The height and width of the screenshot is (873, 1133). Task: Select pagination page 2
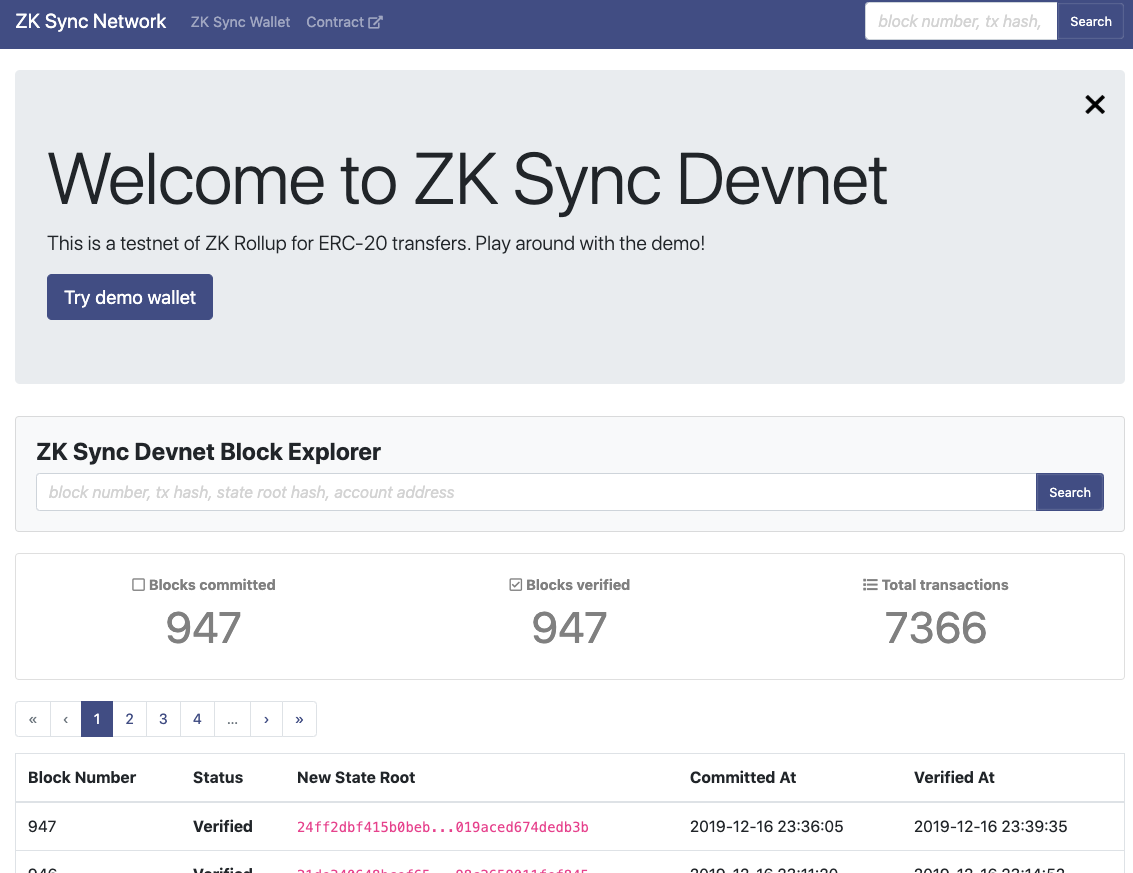[129, 719]
